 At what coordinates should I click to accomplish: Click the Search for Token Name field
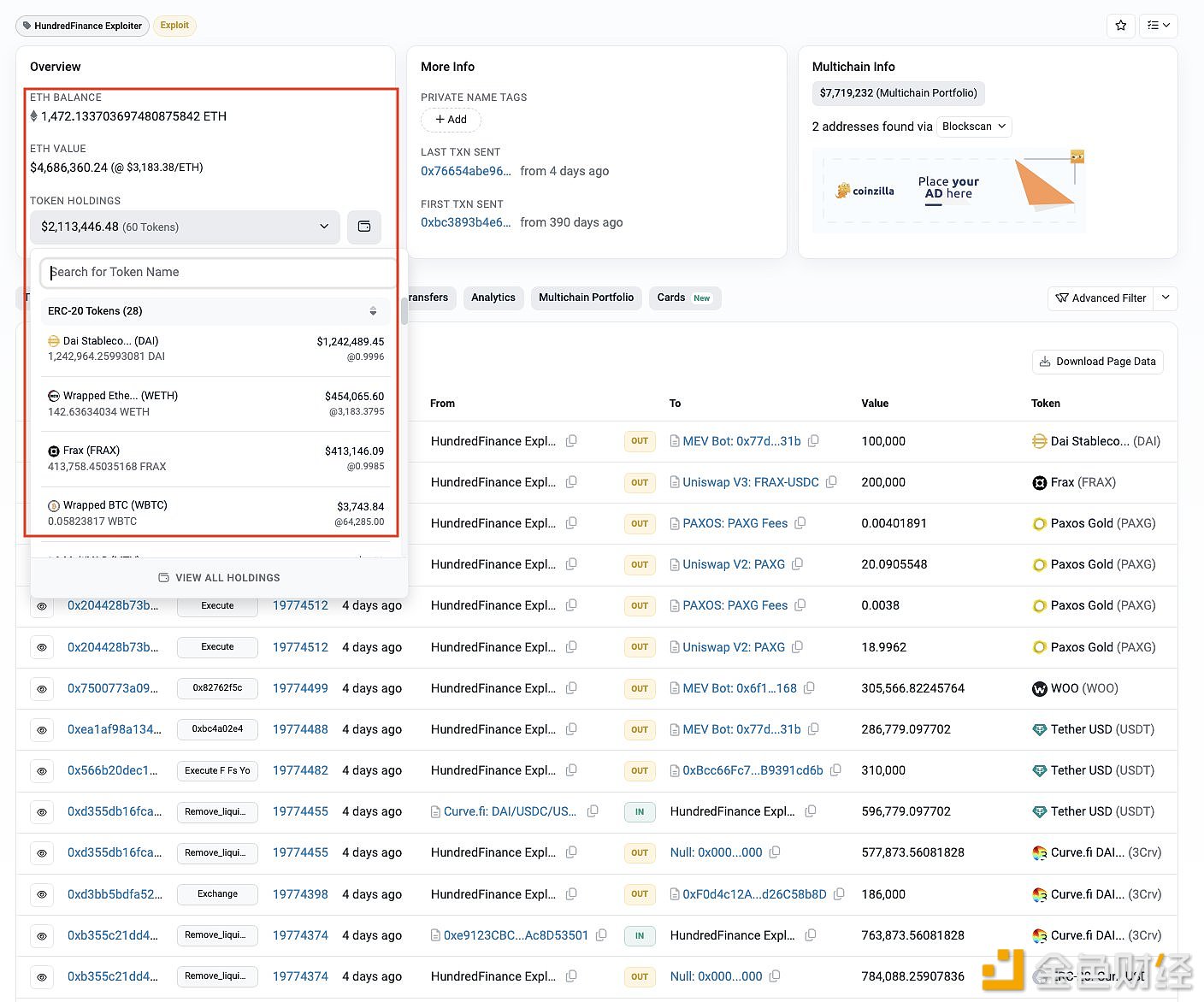(x=218, y=273)
